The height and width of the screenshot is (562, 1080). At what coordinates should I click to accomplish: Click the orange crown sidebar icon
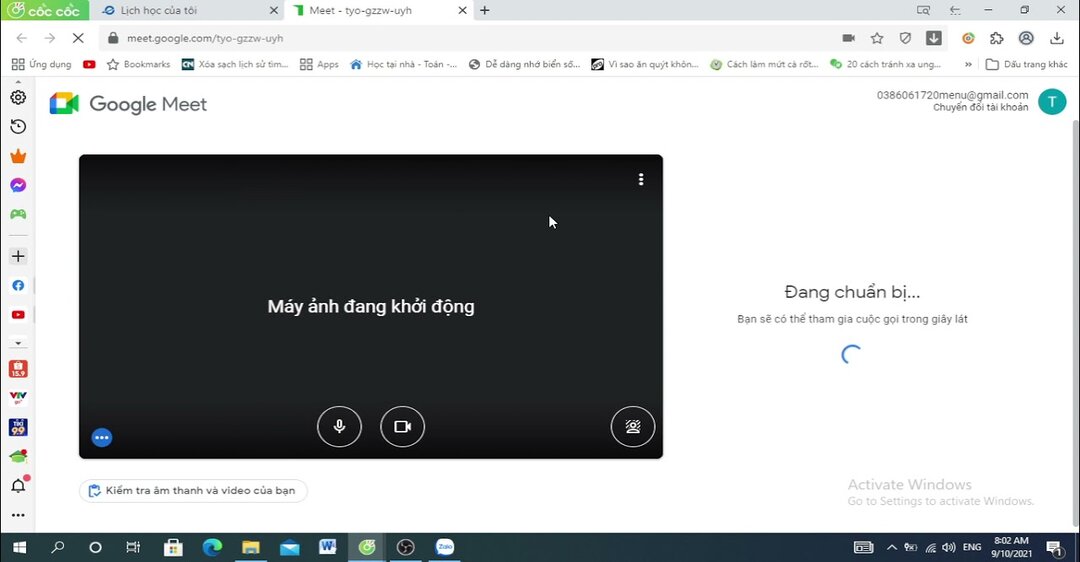[x=19, y=156]
